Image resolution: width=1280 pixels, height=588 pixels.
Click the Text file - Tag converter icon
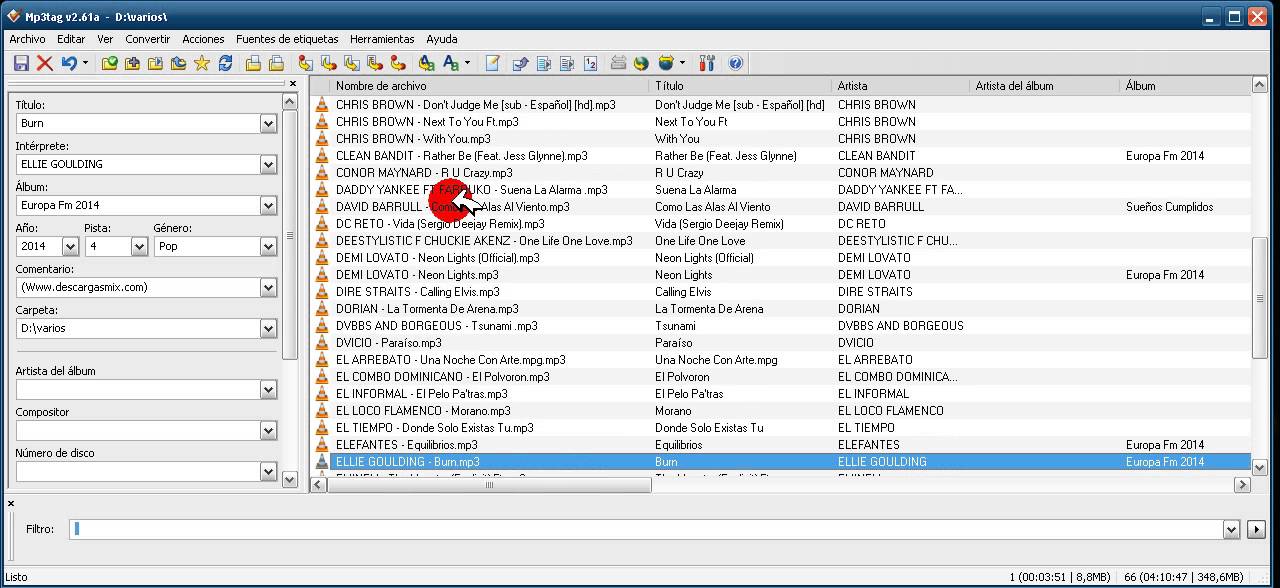pyautogui.click(x=375, y=63)
